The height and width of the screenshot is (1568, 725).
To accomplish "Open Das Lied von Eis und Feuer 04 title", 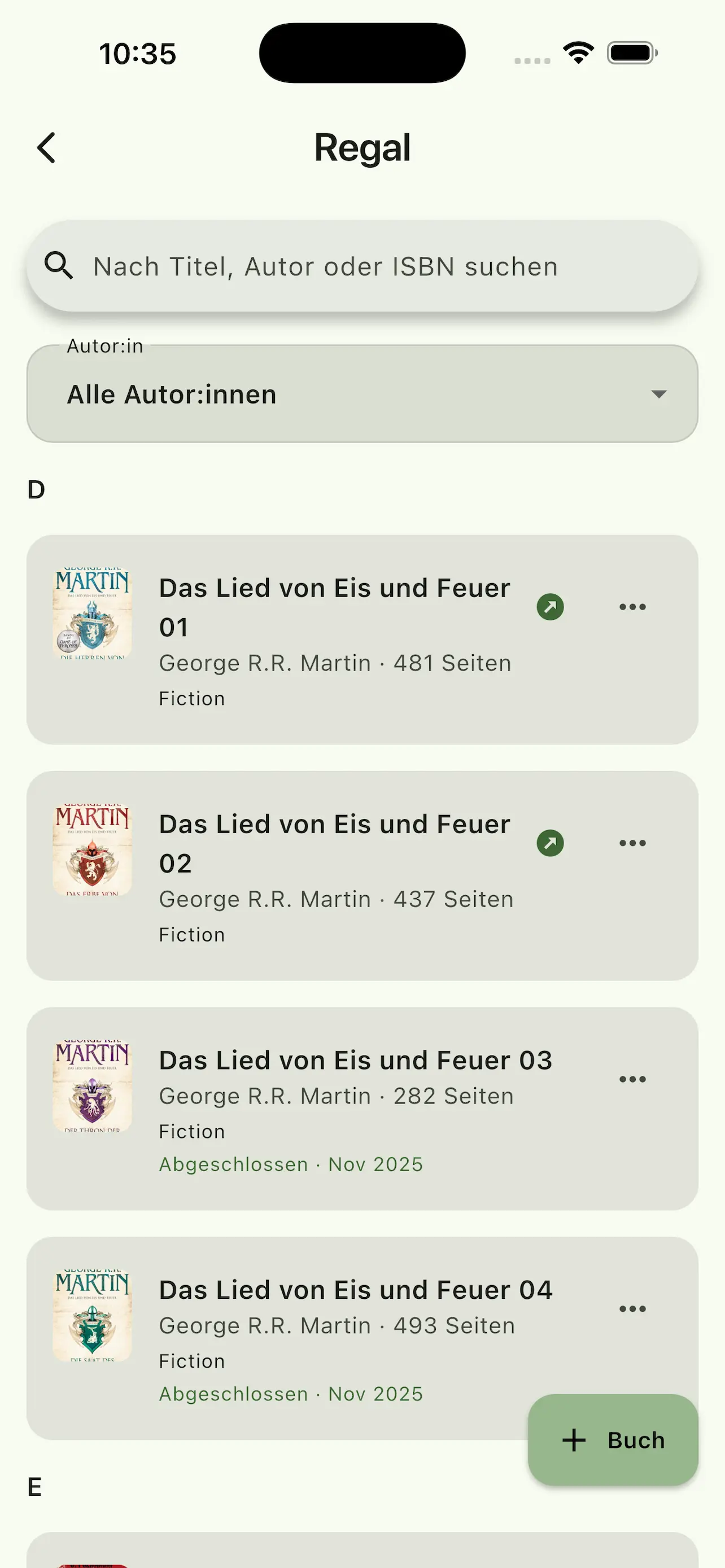I will [356, 1290].
